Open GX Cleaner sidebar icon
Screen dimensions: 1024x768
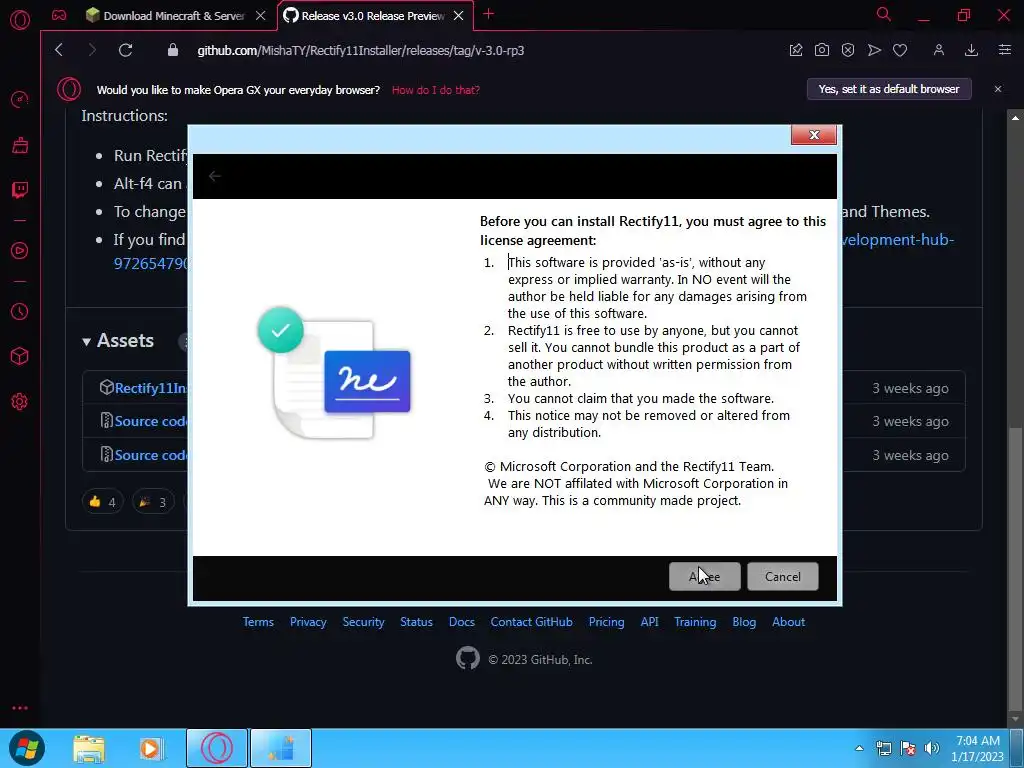coord(20,144)
